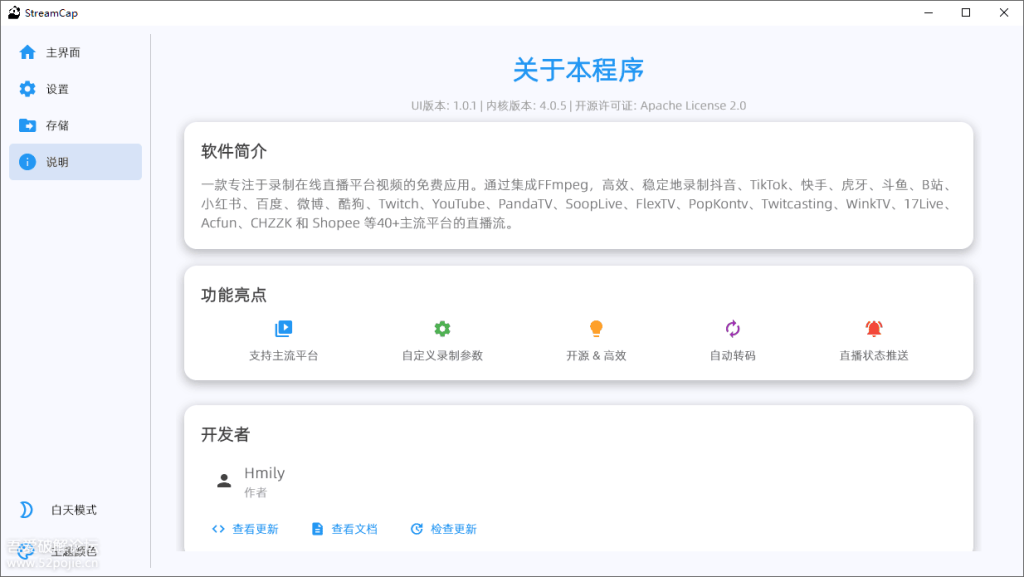Click the refresh icon beside 检查更新
This screenshot has height=577, width=1024.
[x=417, y=529]
